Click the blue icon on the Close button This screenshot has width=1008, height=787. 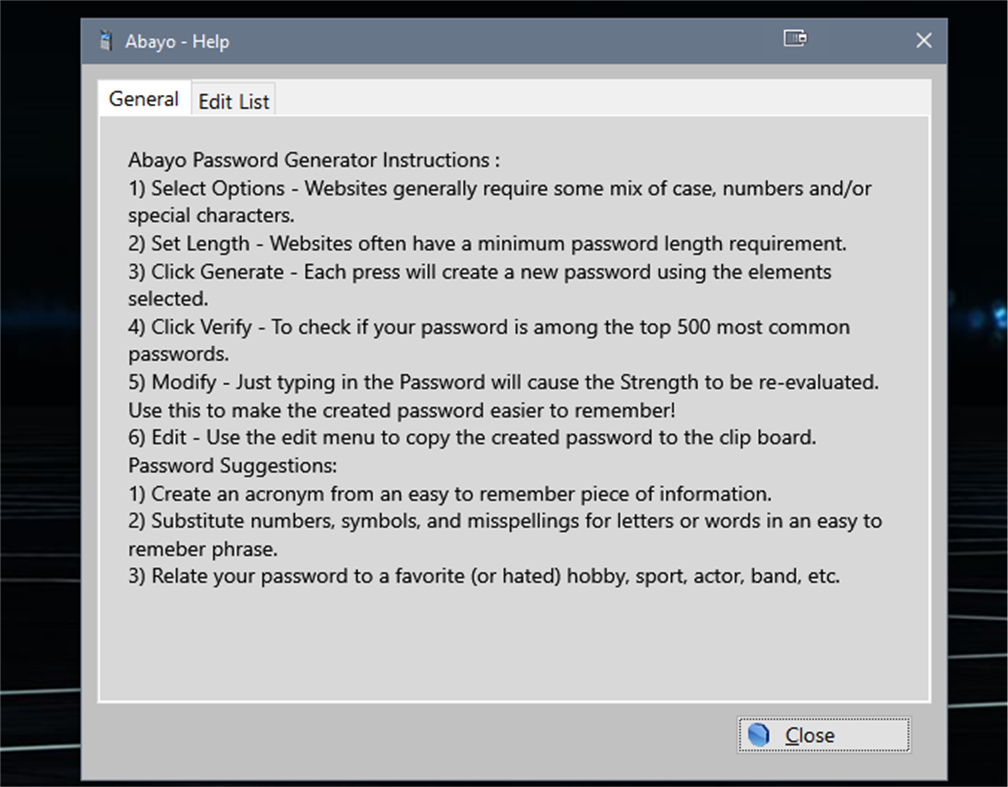[759, 735]
